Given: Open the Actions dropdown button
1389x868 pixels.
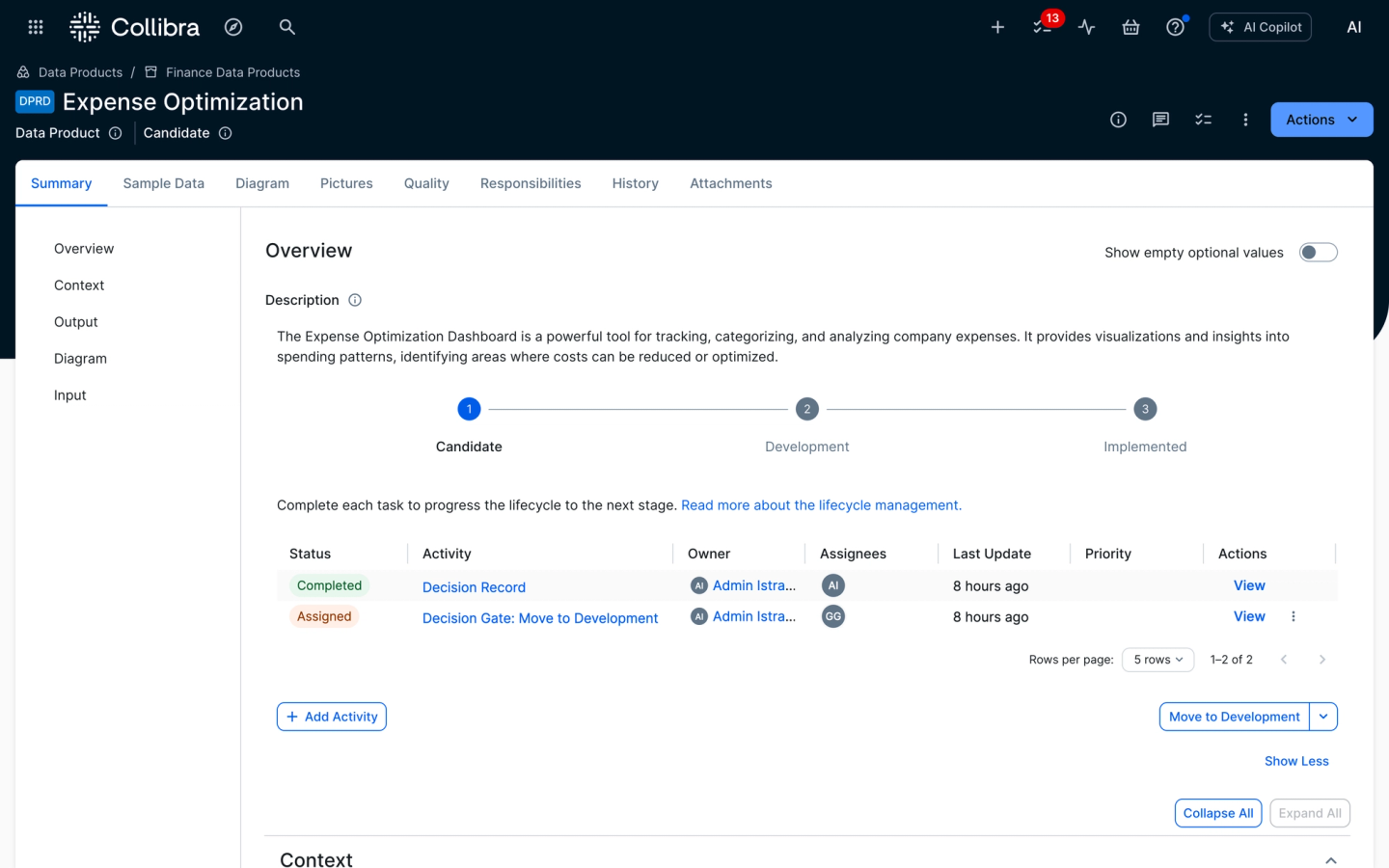Looking at the screenshot, I should point(1321,120).
